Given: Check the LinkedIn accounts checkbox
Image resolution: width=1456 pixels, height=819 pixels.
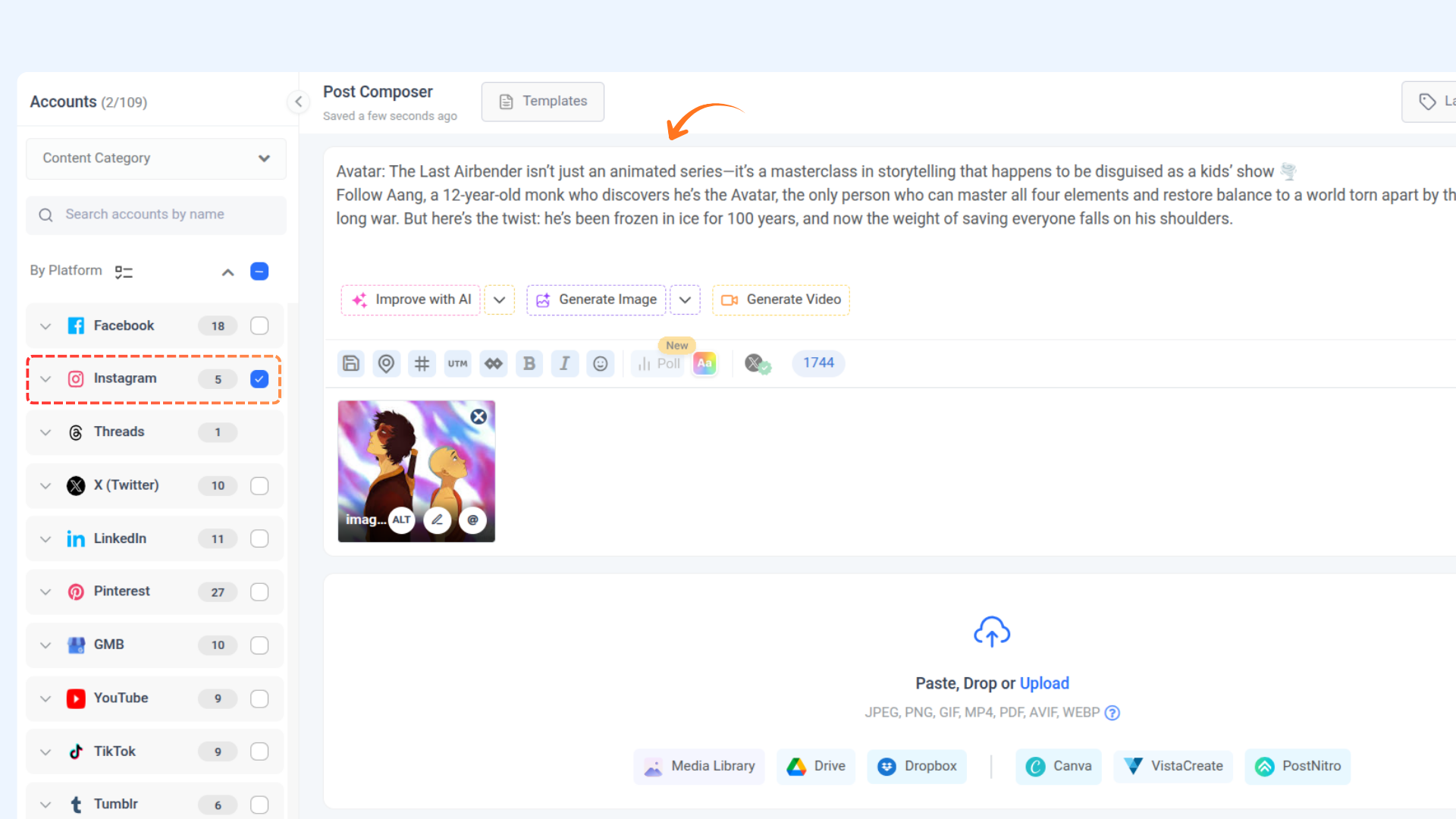Looking at the screenshot, I should (259, 538).
